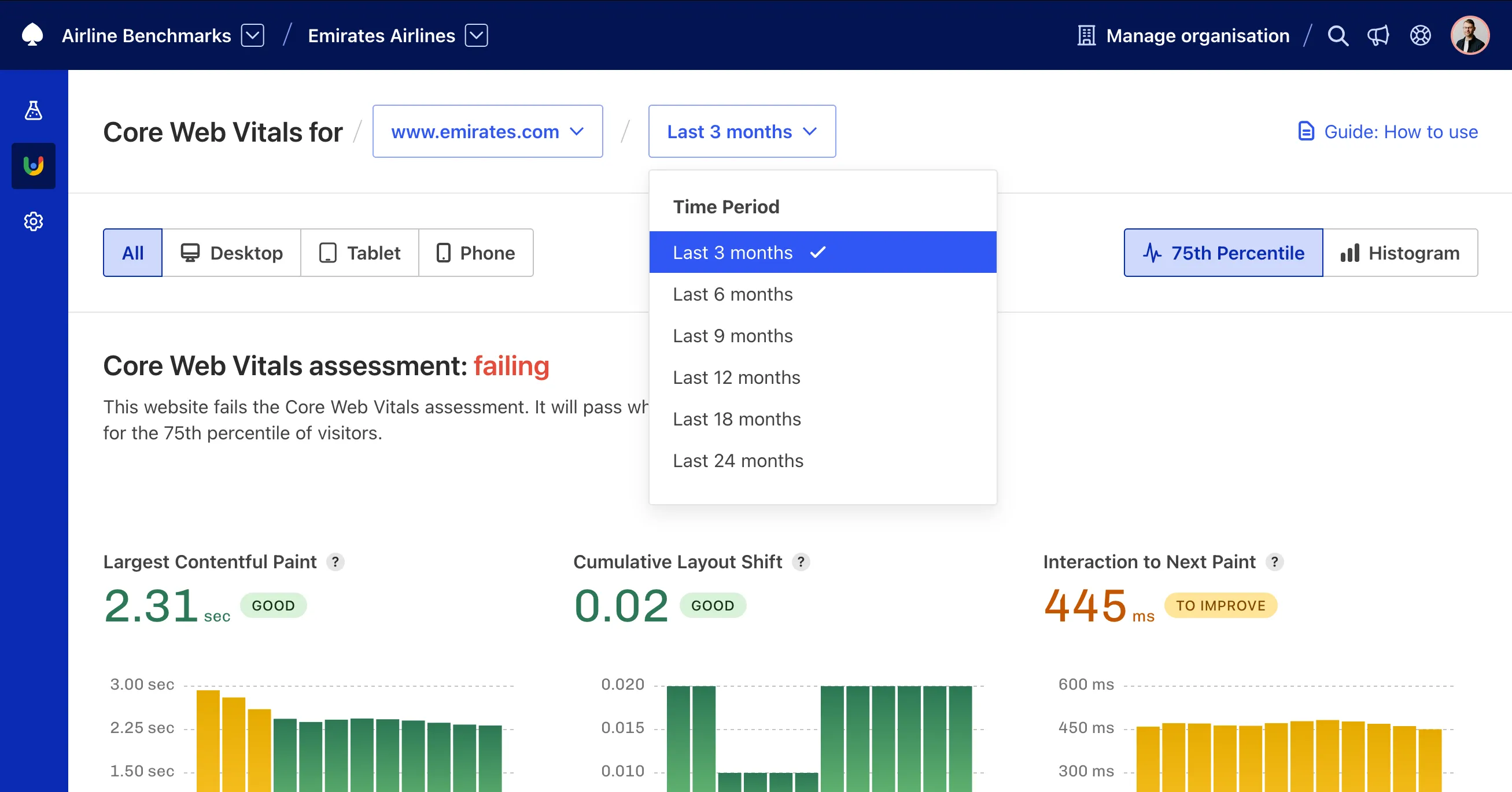This screenshot has width=1512, height=792.
Task: Open settings from the left sidebar gear
Action: click(x=33, y=221)
